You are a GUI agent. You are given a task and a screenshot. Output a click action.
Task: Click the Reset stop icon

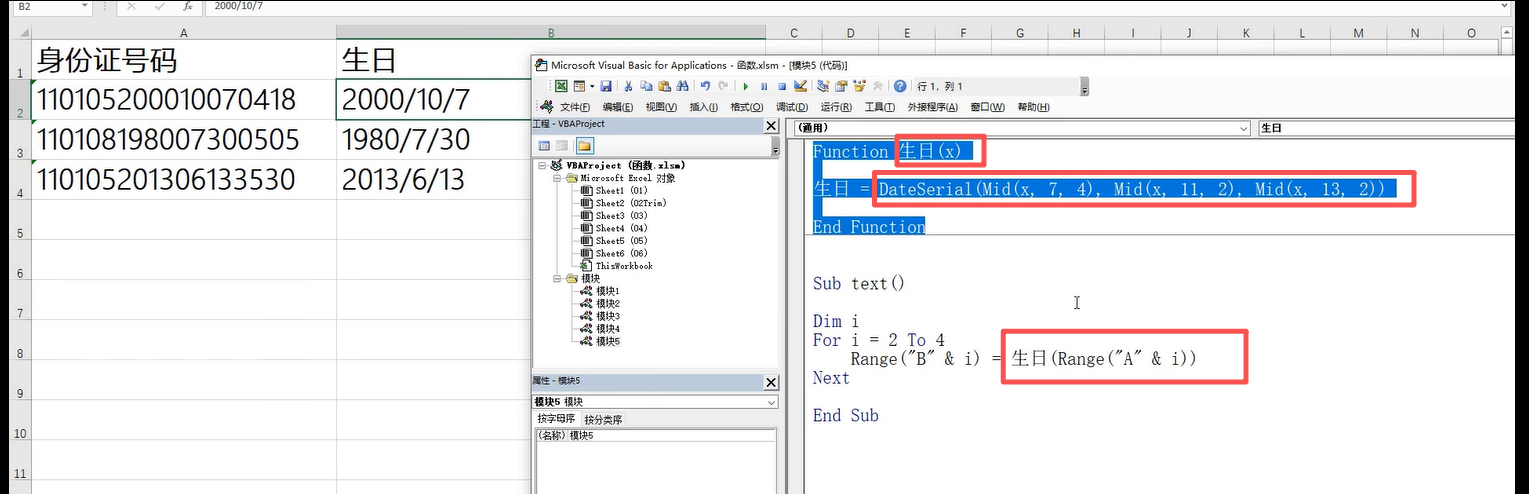(x=782, y=86)
